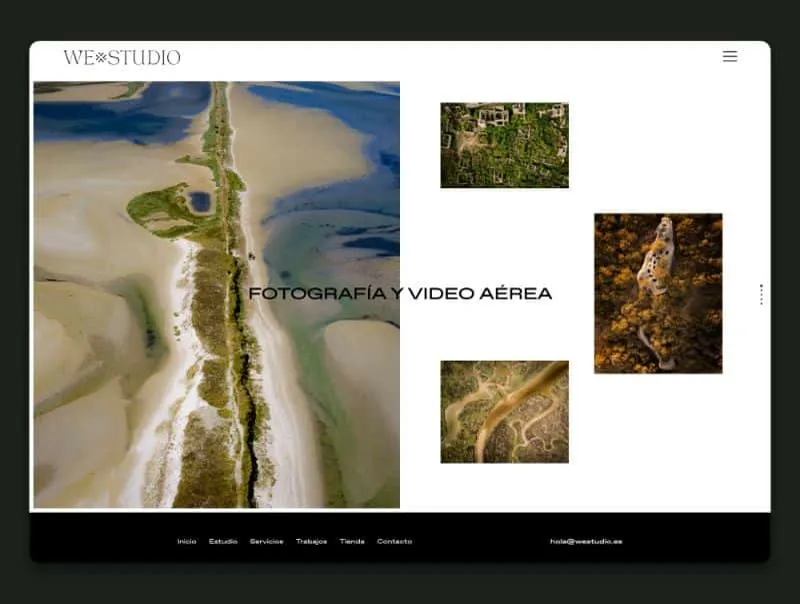The height and width of the screenshot is (604, 800).
Task: Open Trabajos from the footer navigation
Action: pos(311,541)
